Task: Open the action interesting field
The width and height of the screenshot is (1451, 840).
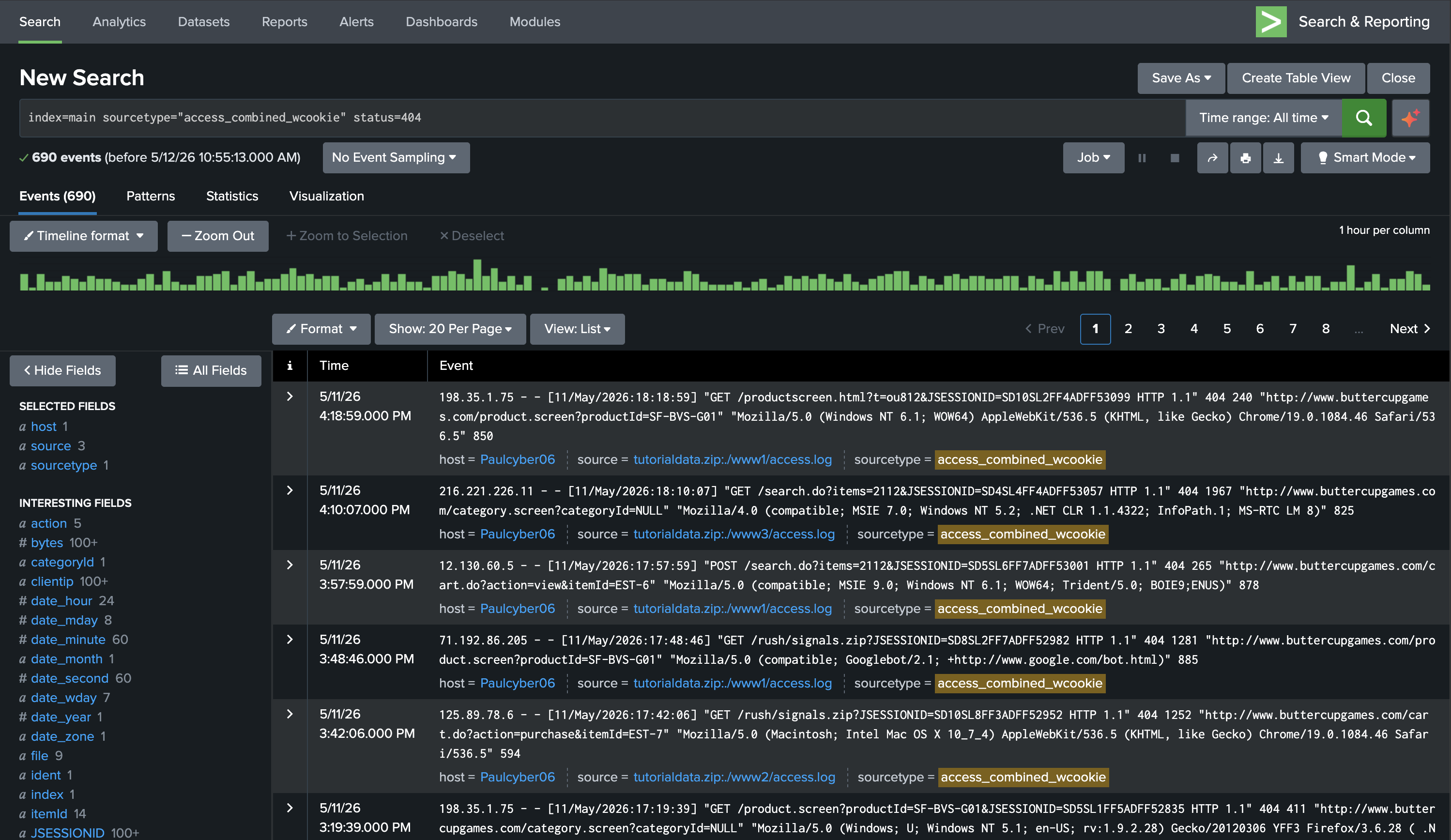Action: tap(49, 523)
